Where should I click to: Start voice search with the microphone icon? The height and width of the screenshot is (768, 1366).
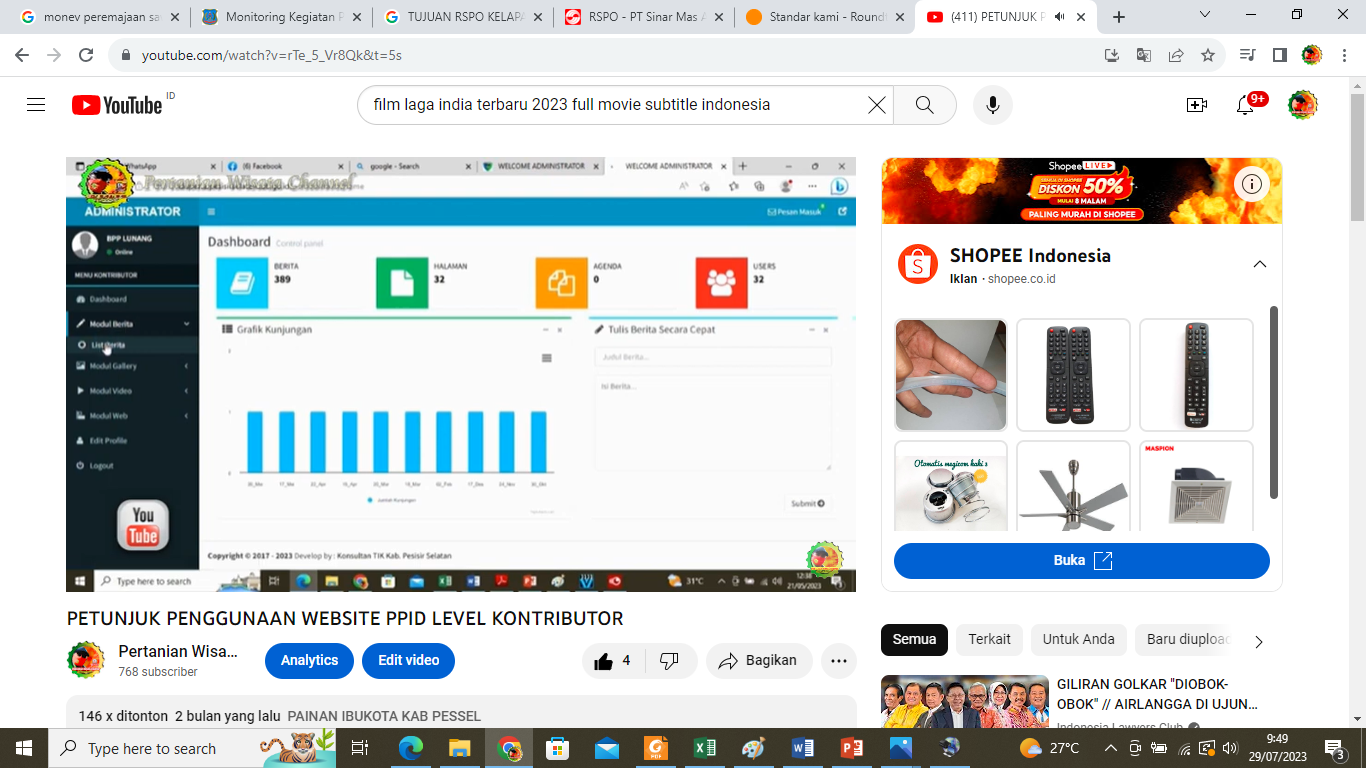pos(992,104)
